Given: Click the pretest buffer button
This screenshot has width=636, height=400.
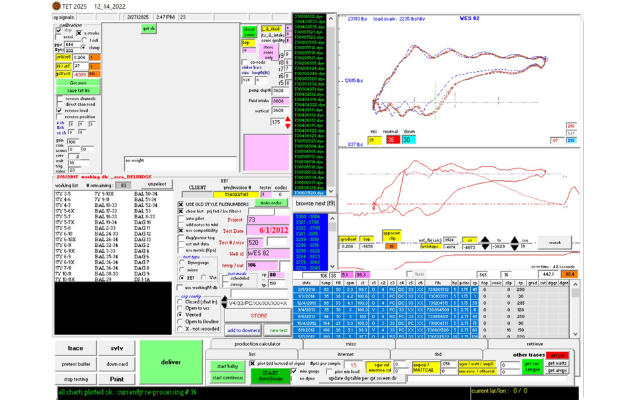Looking at the screenshot, I should (75, 364).
